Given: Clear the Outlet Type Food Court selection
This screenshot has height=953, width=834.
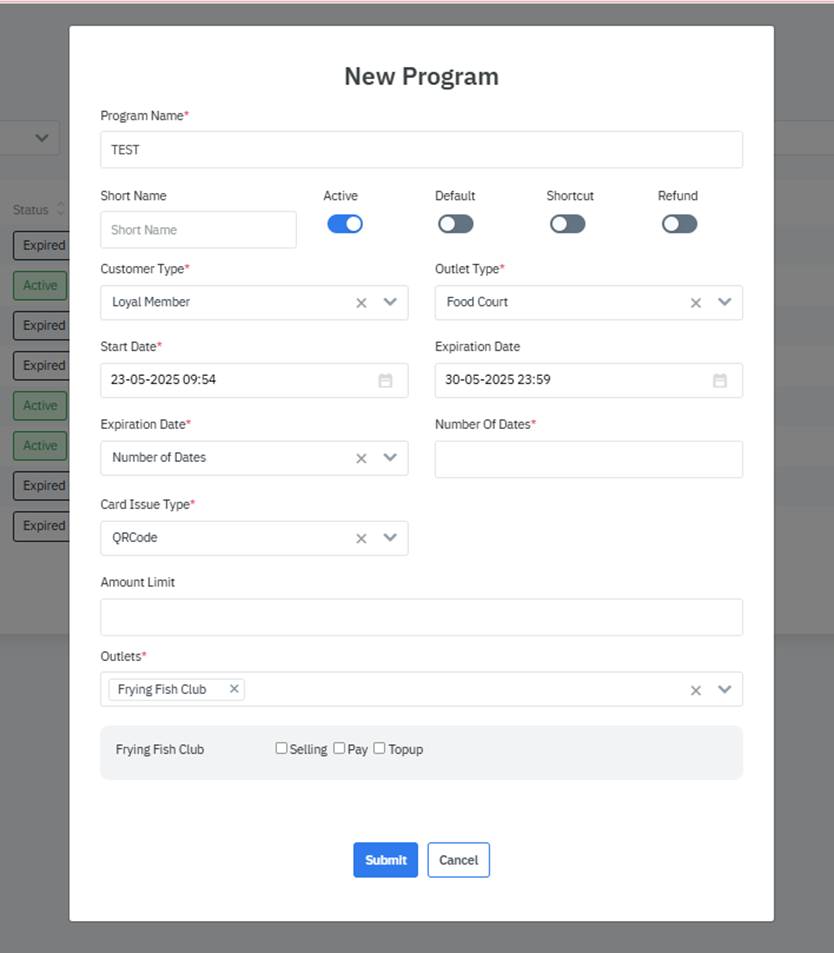Looking at the screenshot, I should pyautogui.click(x=696, y=303).
